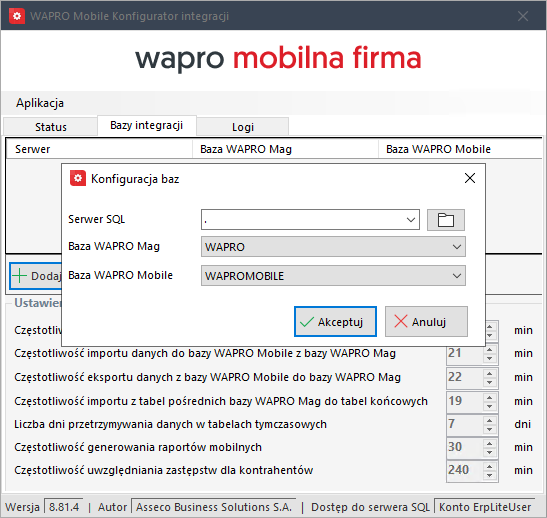Switch to the Logi tab
The height and width of the screenshot is (518, 547).
pyautogui.click(x=243, y=127)
